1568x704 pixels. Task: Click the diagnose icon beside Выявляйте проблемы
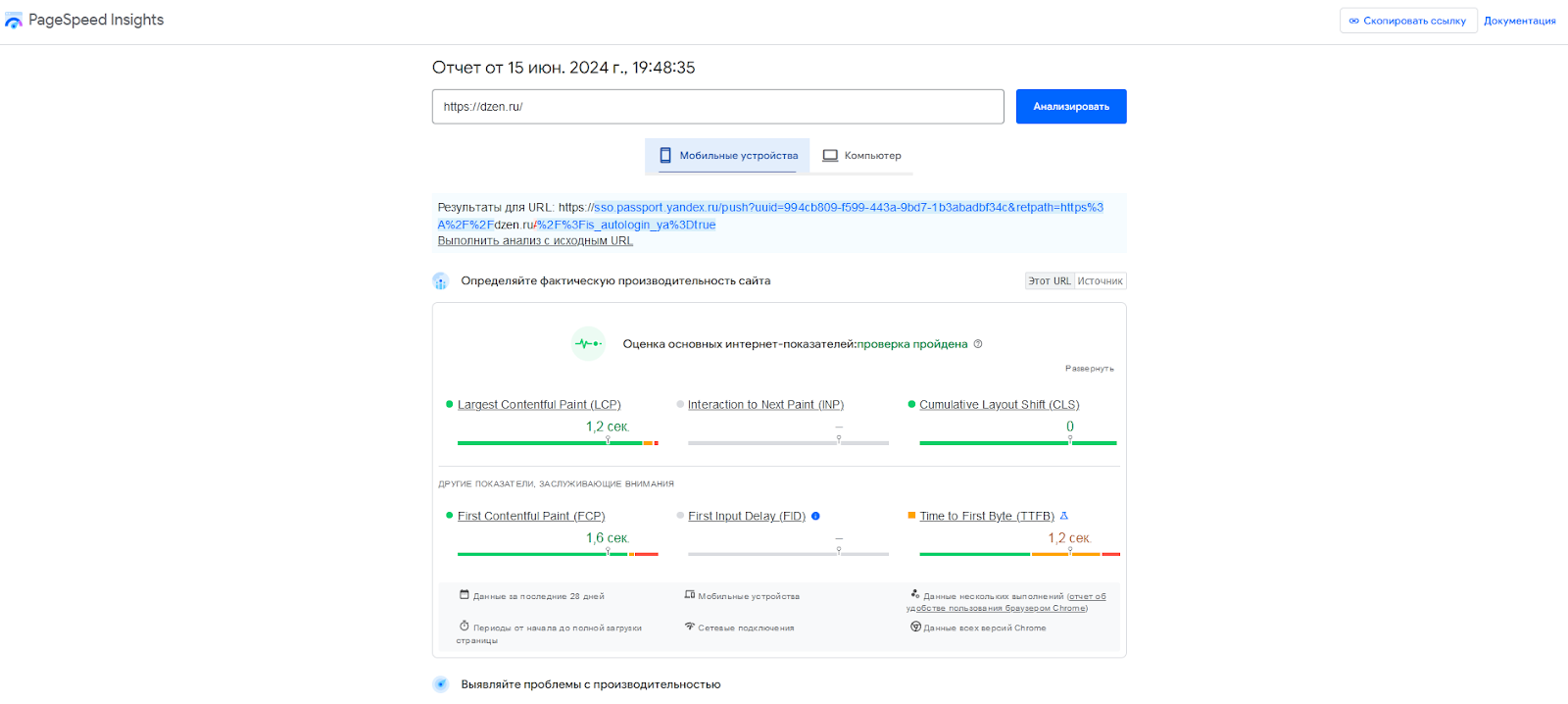(441, 684)
